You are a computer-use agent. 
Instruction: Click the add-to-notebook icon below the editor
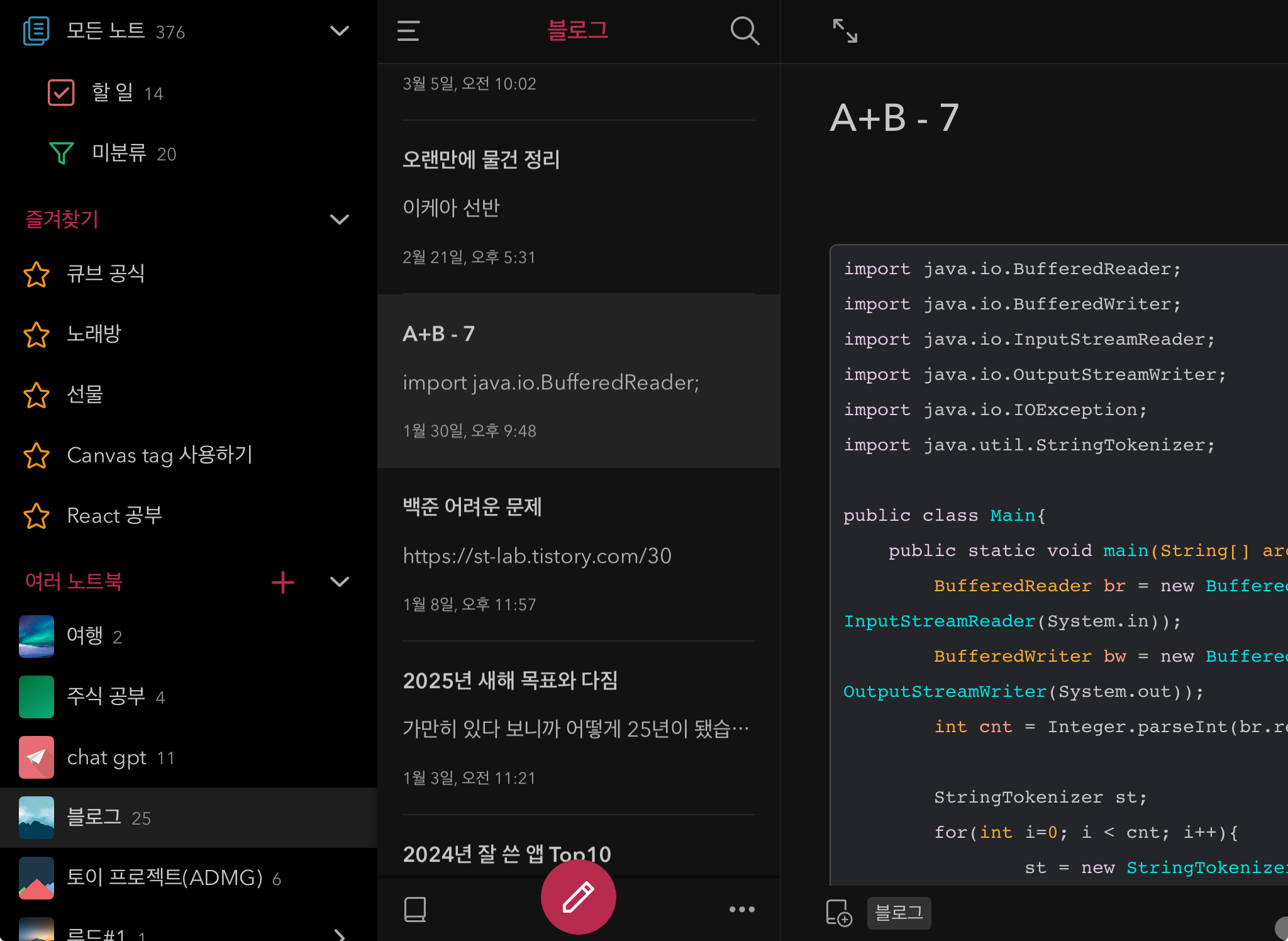(838, 913)
